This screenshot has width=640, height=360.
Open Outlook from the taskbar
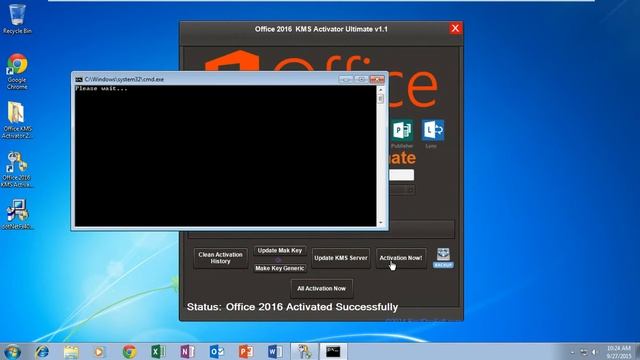217,352
